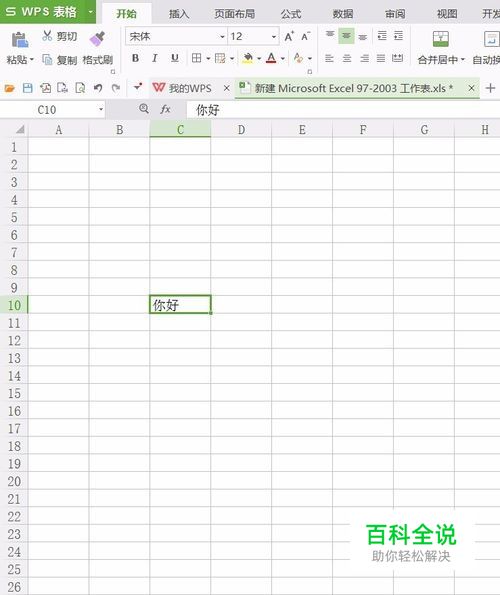Click the formula bar containing 你好
Viewport: 500px width, 595px height.
pos(343,110)
